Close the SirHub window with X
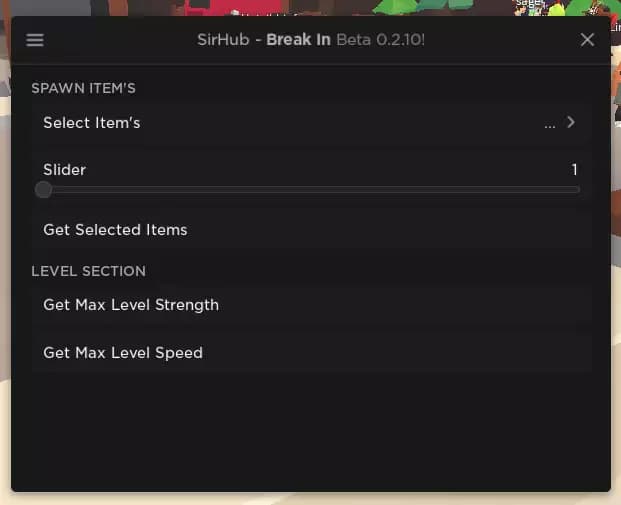 pos(587,40)
